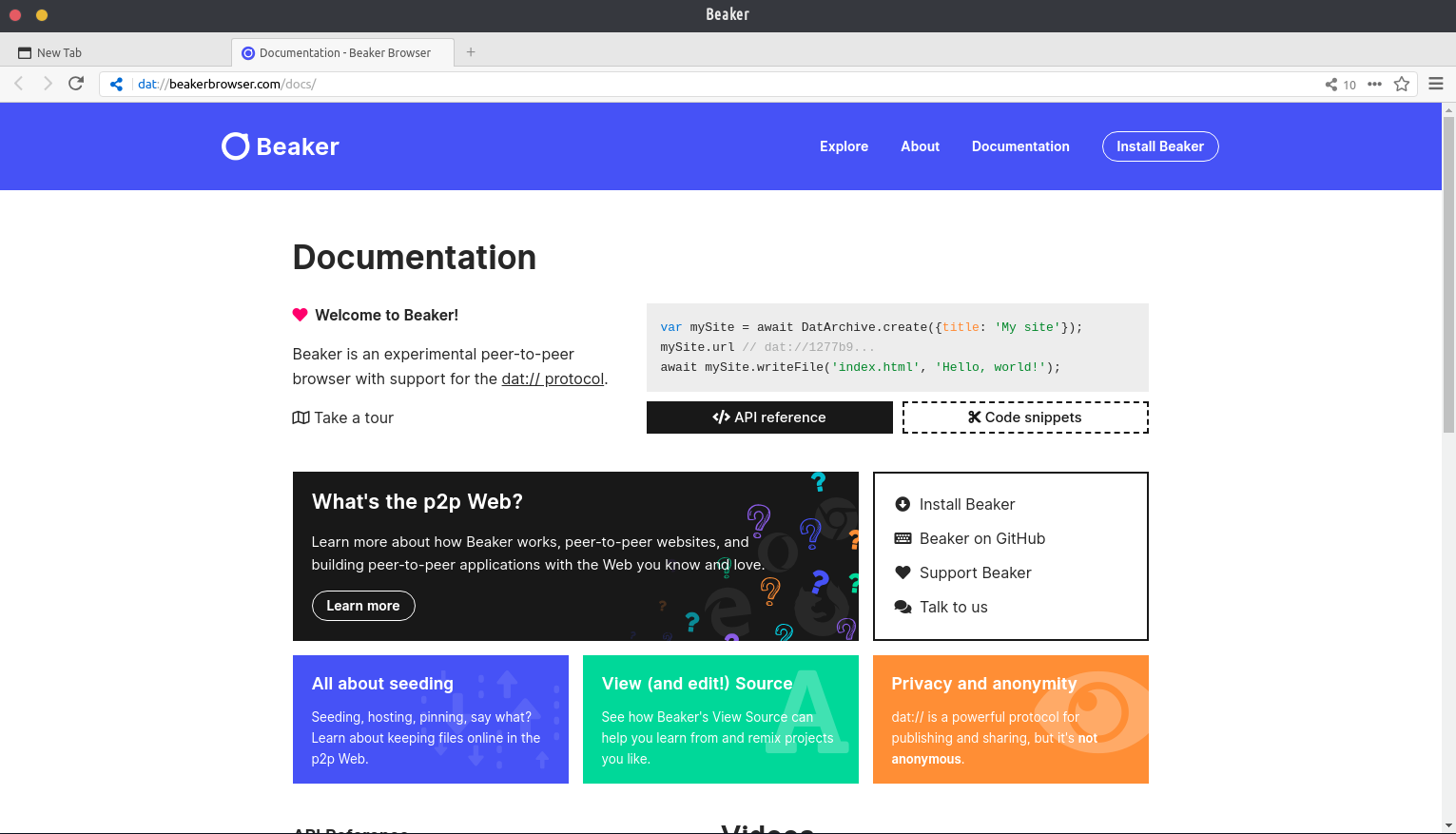This screenshot has width=1456, height=834.
Task: Open About in the site navigation
Action: click(920, 146)
